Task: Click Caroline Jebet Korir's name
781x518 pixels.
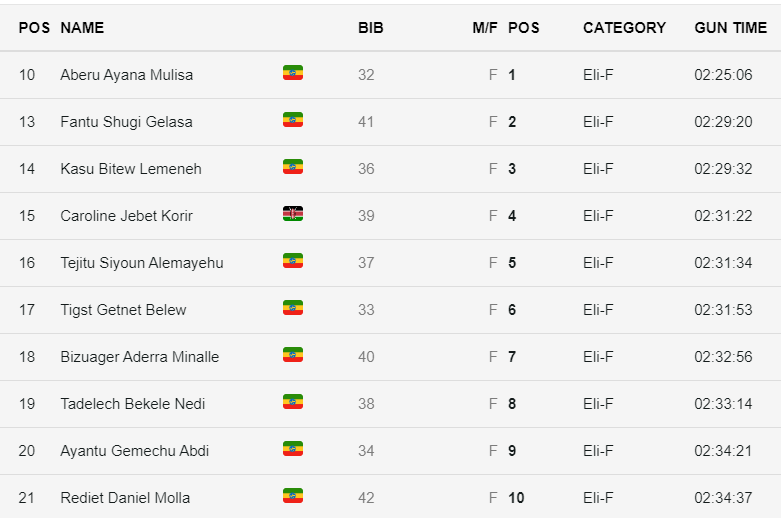Action: [x=127, y=216]
